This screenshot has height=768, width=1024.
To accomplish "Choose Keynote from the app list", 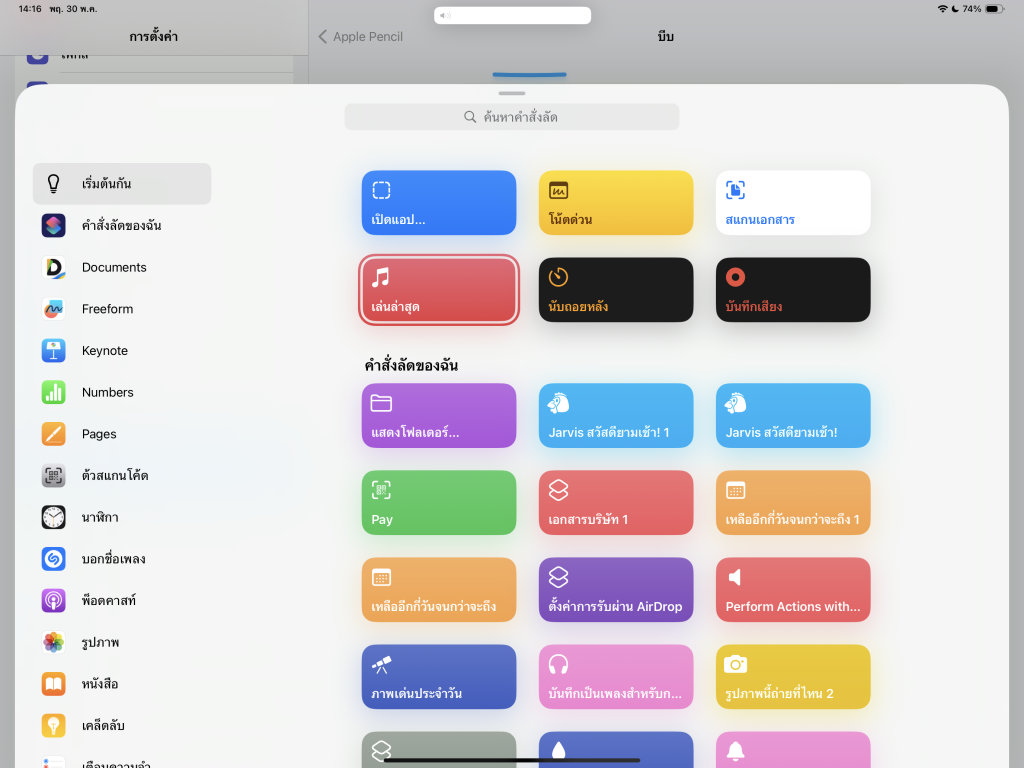I will point(104,351).
